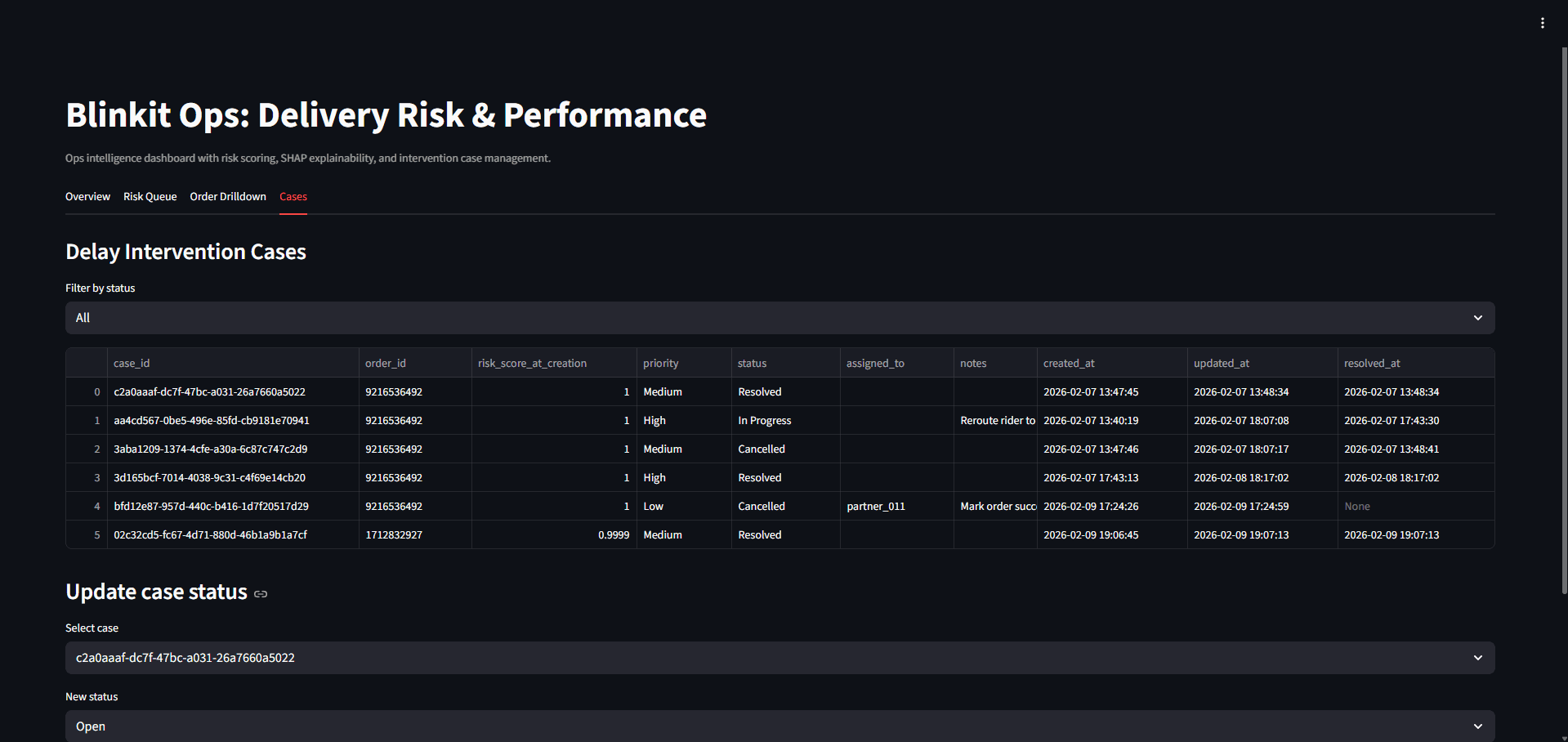
Task: Click the updated_at column header
Action: click(x=1262, y=363)
